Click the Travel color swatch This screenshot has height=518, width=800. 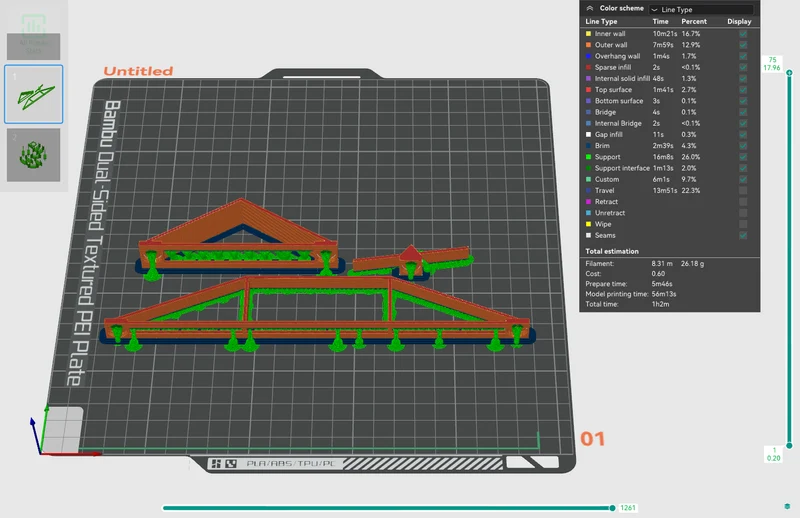point(588,190)
